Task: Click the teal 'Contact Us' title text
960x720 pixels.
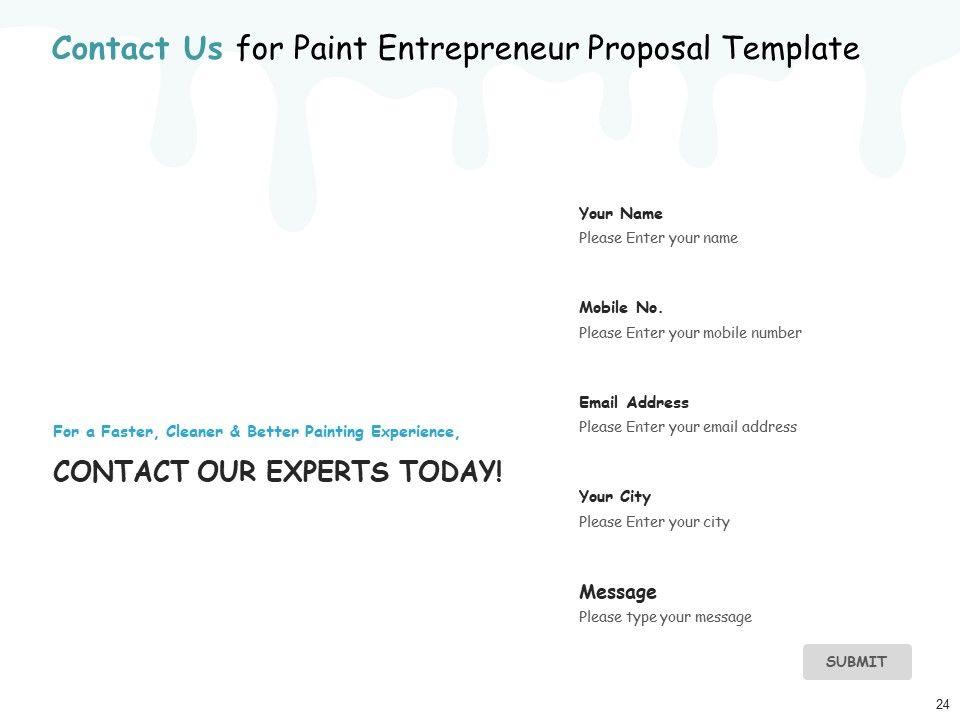Action: [x=137, y=48]
